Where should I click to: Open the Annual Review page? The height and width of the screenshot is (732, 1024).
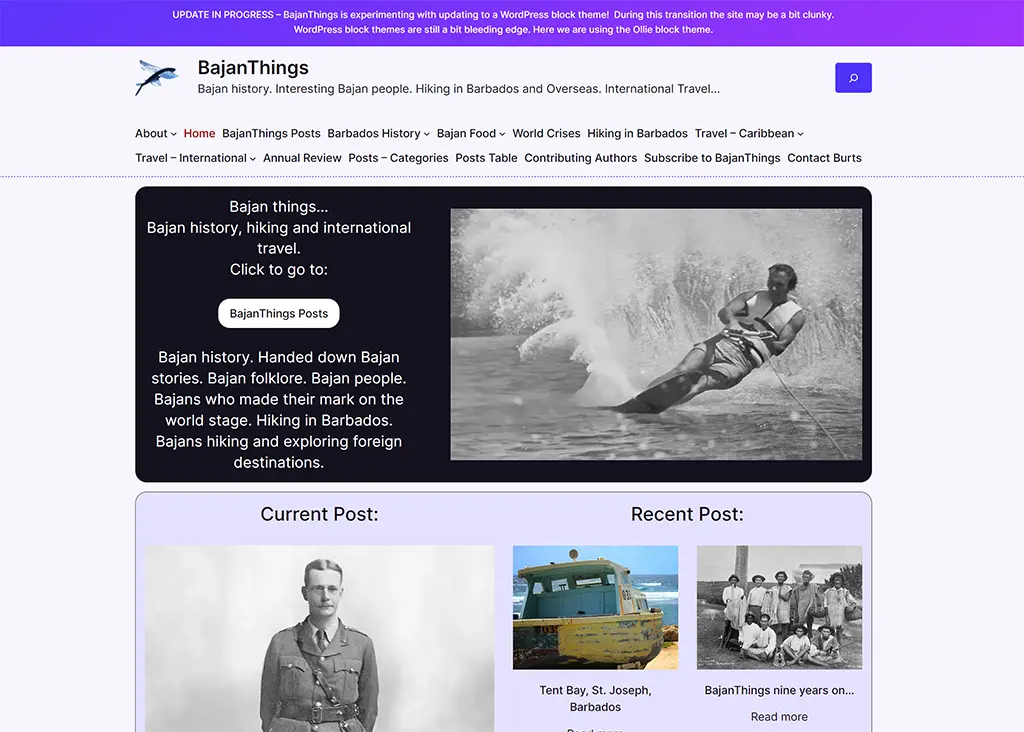(x=302, y=158)
